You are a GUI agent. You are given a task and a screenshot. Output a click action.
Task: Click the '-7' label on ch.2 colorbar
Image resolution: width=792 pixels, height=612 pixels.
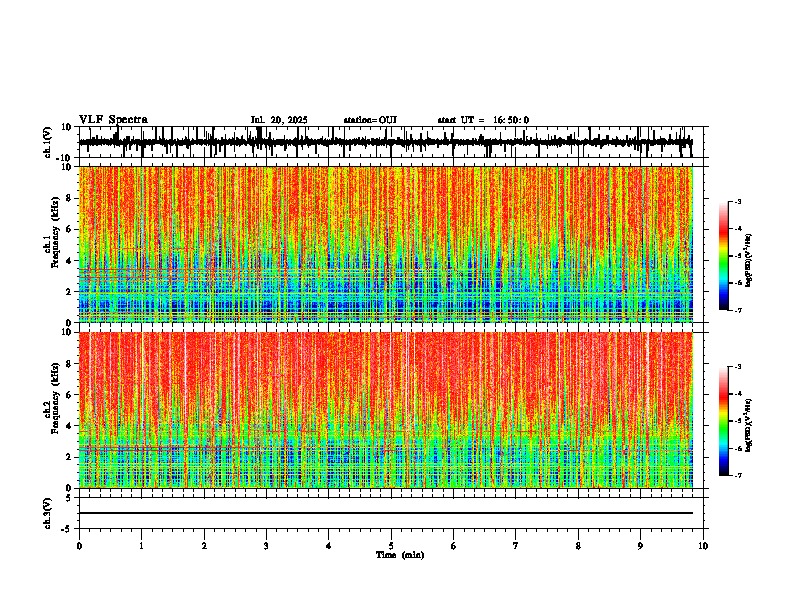(x=738, y=475)
